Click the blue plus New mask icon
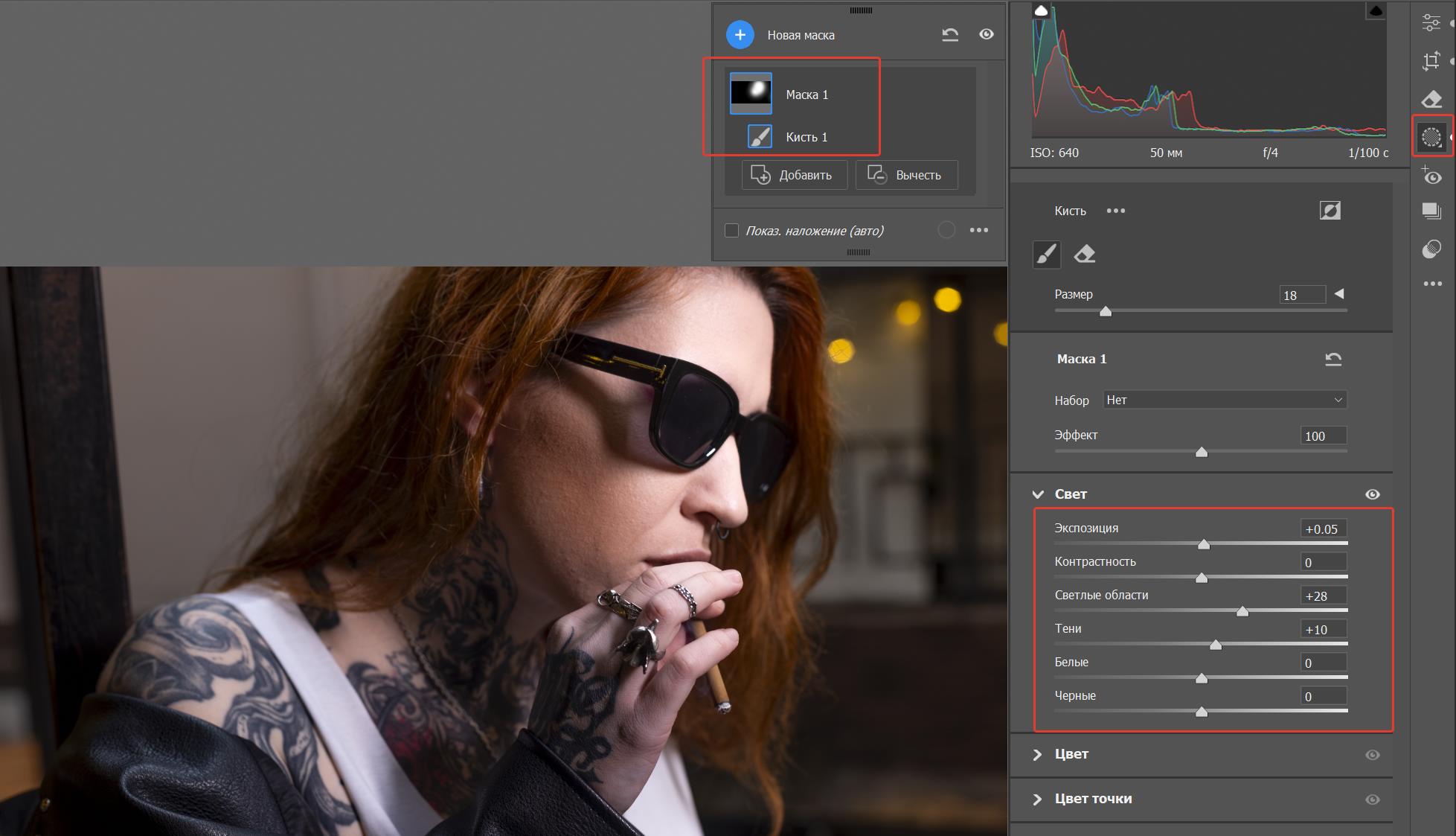 click(740, 35)
